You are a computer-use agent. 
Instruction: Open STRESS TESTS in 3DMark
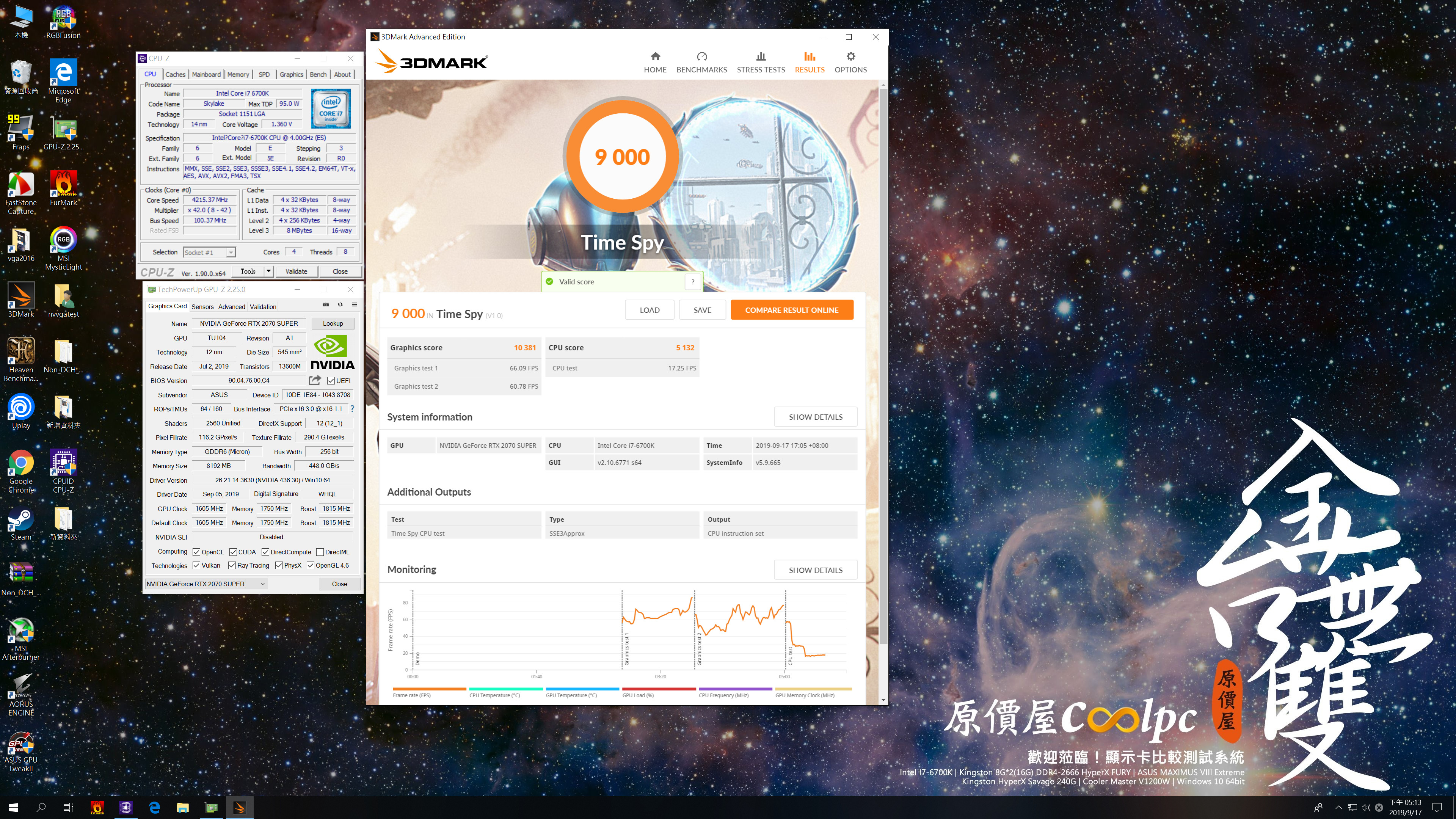(x=761, y=63)
